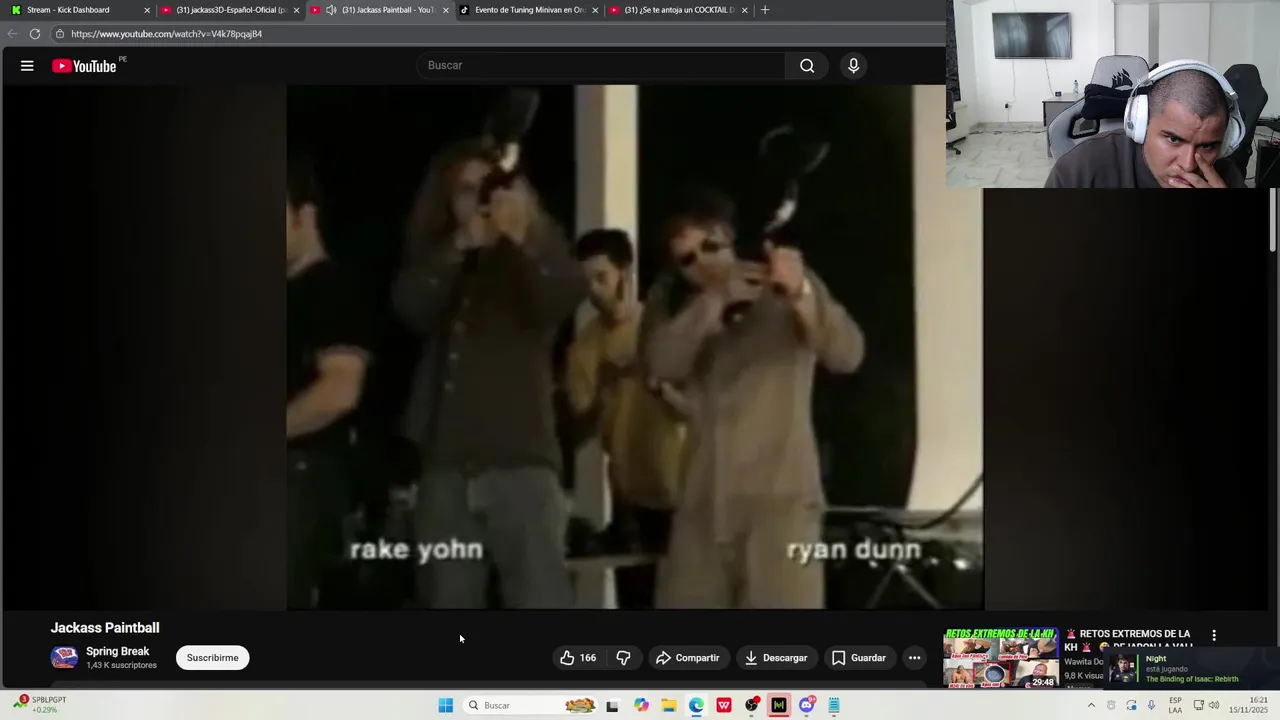Open volume settings in system tray
Screen dimensions: 1280x720
1214,706
